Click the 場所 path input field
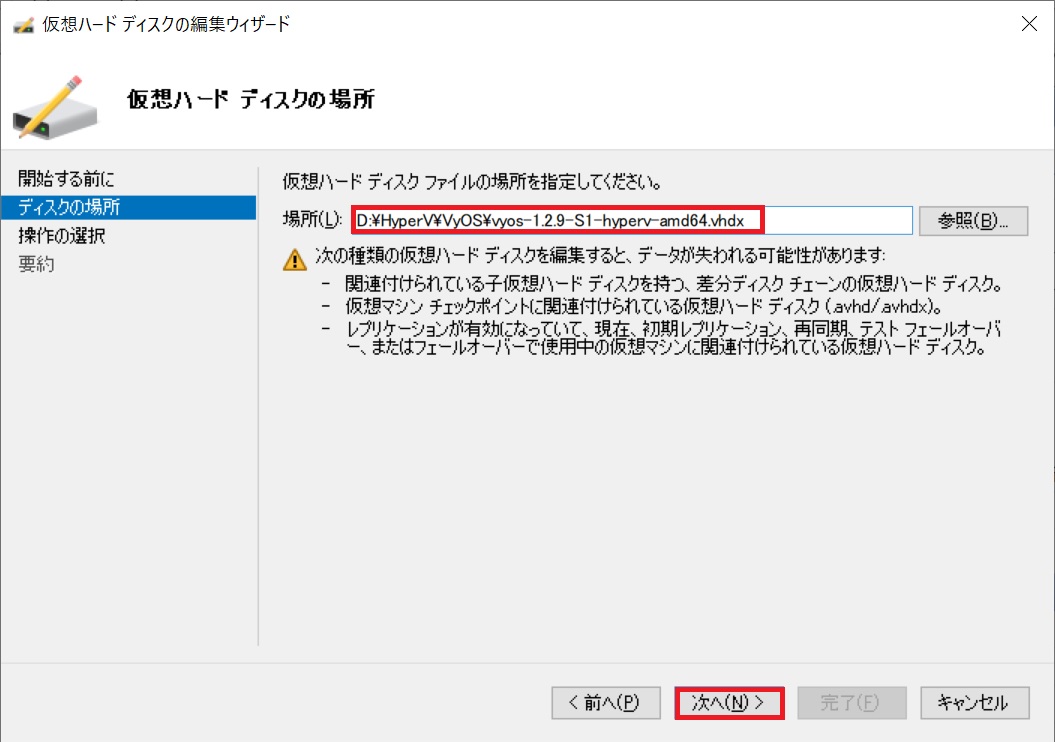Viewport: 1055px width, 742px height. click(632, 221)
